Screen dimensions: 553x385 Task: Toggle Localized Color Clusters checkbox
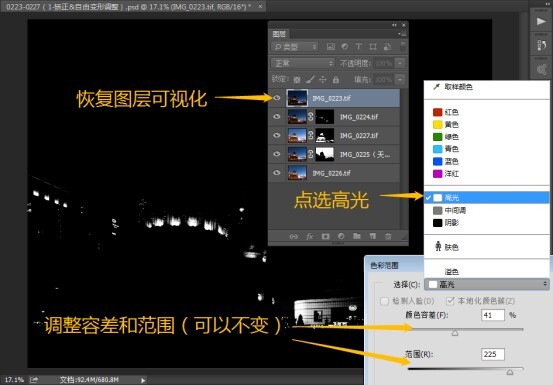pos(450,301)
